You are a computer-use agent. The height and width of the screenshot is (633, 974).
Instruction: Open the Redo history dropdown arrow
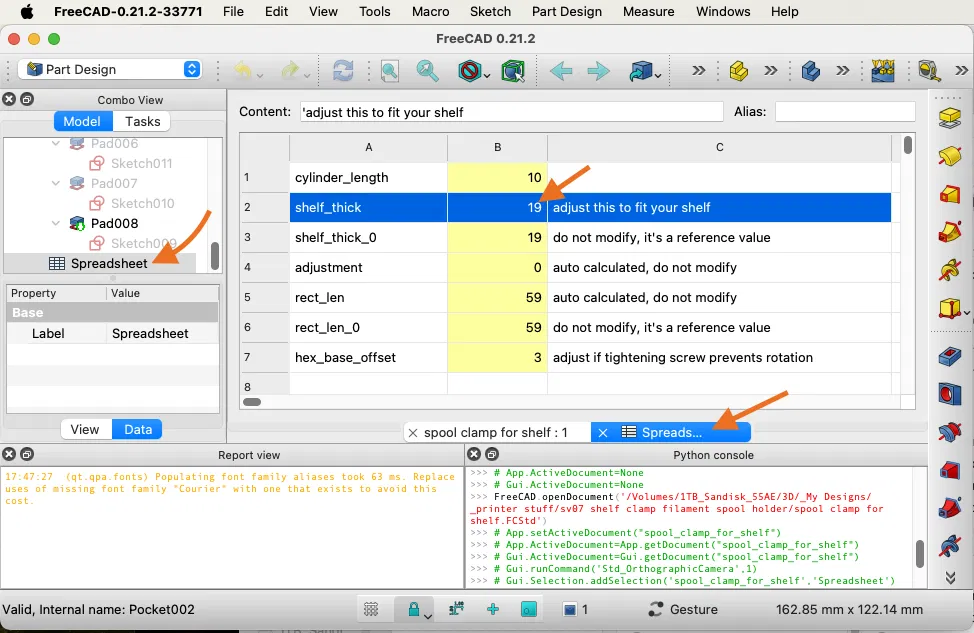[307, 76]
